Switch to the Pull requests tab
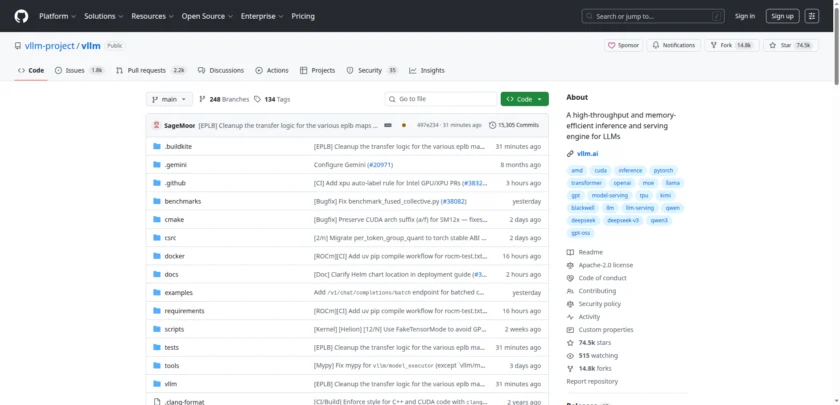 (151, 71)
